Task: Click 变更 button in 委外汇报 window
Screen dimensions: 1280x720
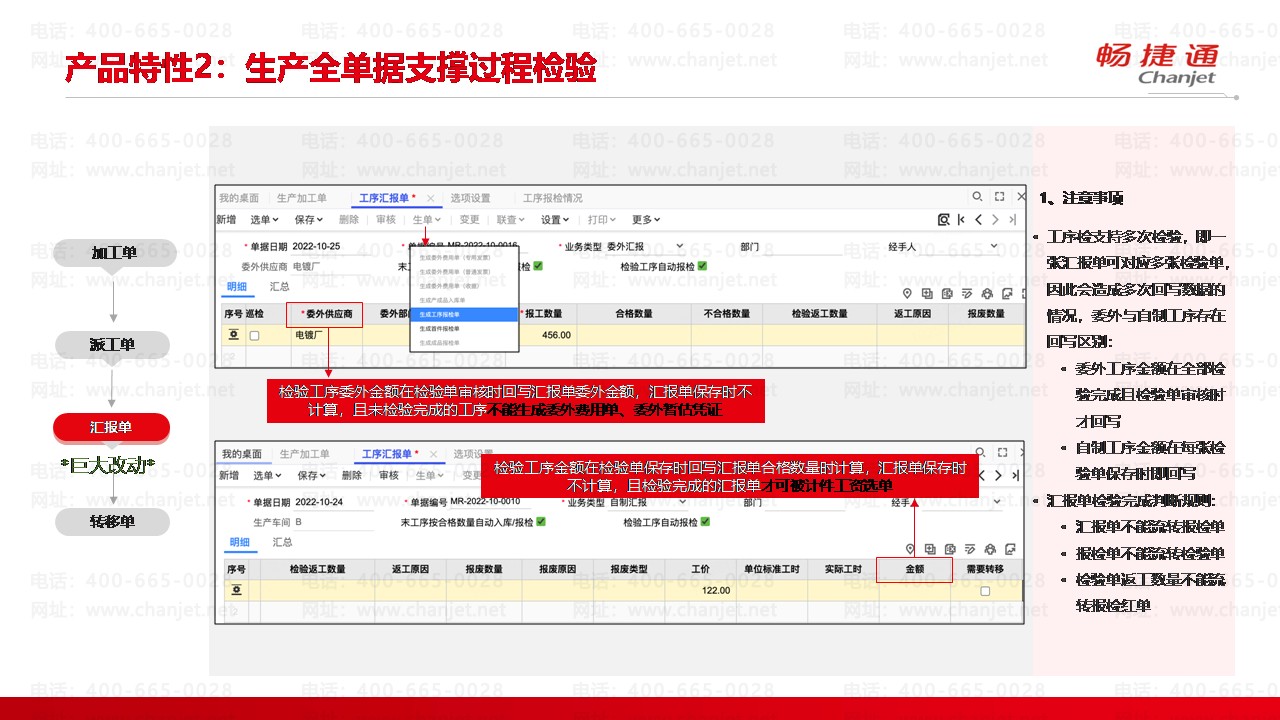Action: pyautogui.click(x=469, y=220)
